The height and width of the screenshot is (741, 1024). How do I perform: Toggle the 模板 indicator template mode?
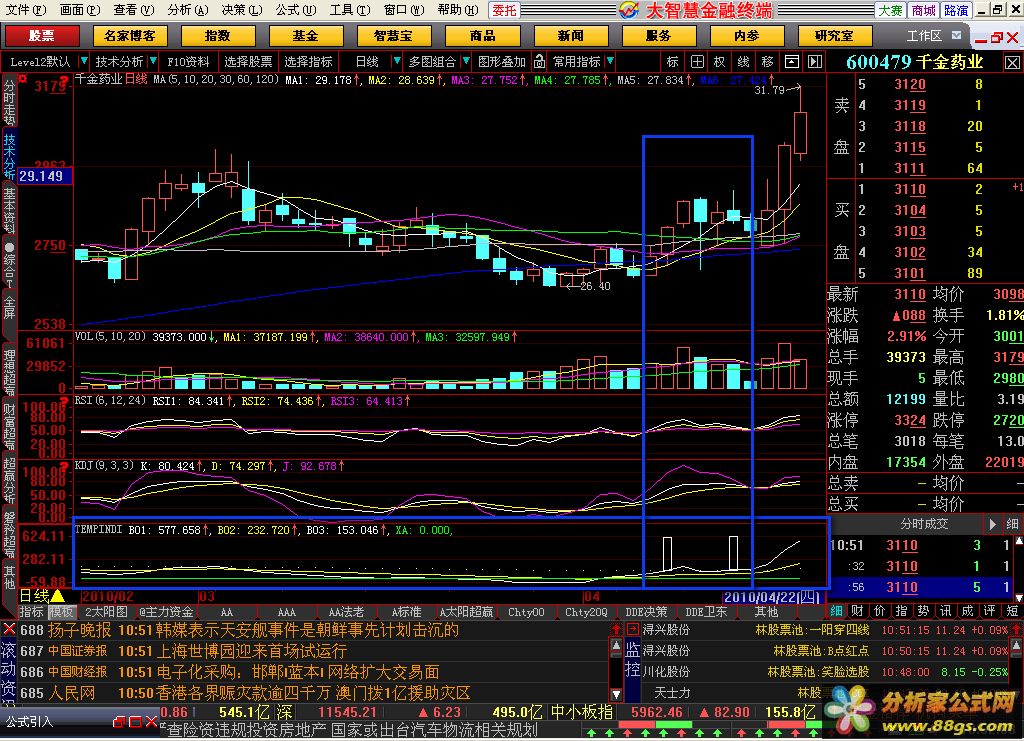(x=62, y=612)
